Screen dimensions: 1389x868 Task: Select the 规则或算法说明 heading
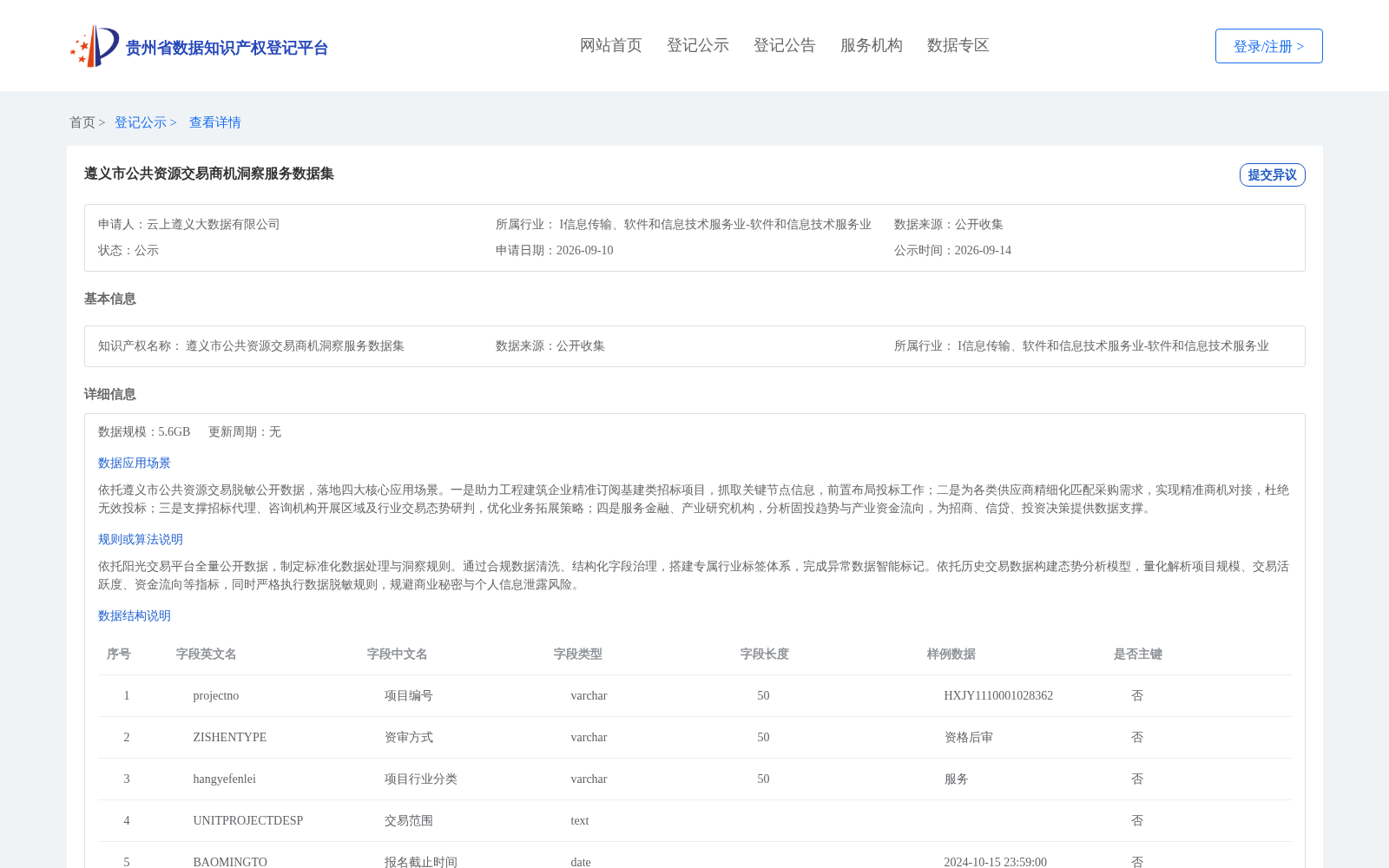click(x=141, y=540)
